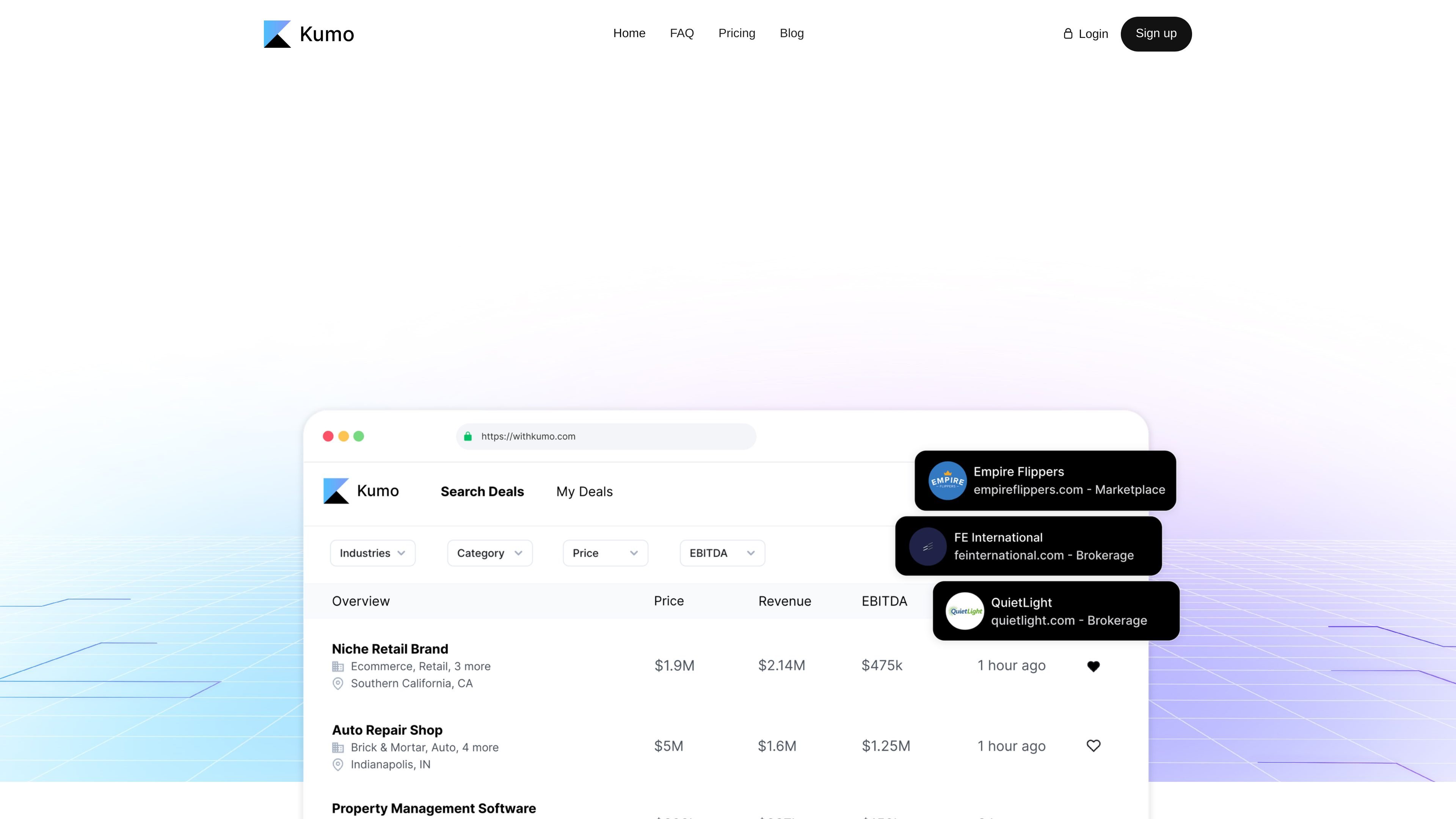Image resolution: width=1456 pixels, height=819 pixels.
Task: Click building icon under Auto Repair Shop
Action: coord(338,747)
